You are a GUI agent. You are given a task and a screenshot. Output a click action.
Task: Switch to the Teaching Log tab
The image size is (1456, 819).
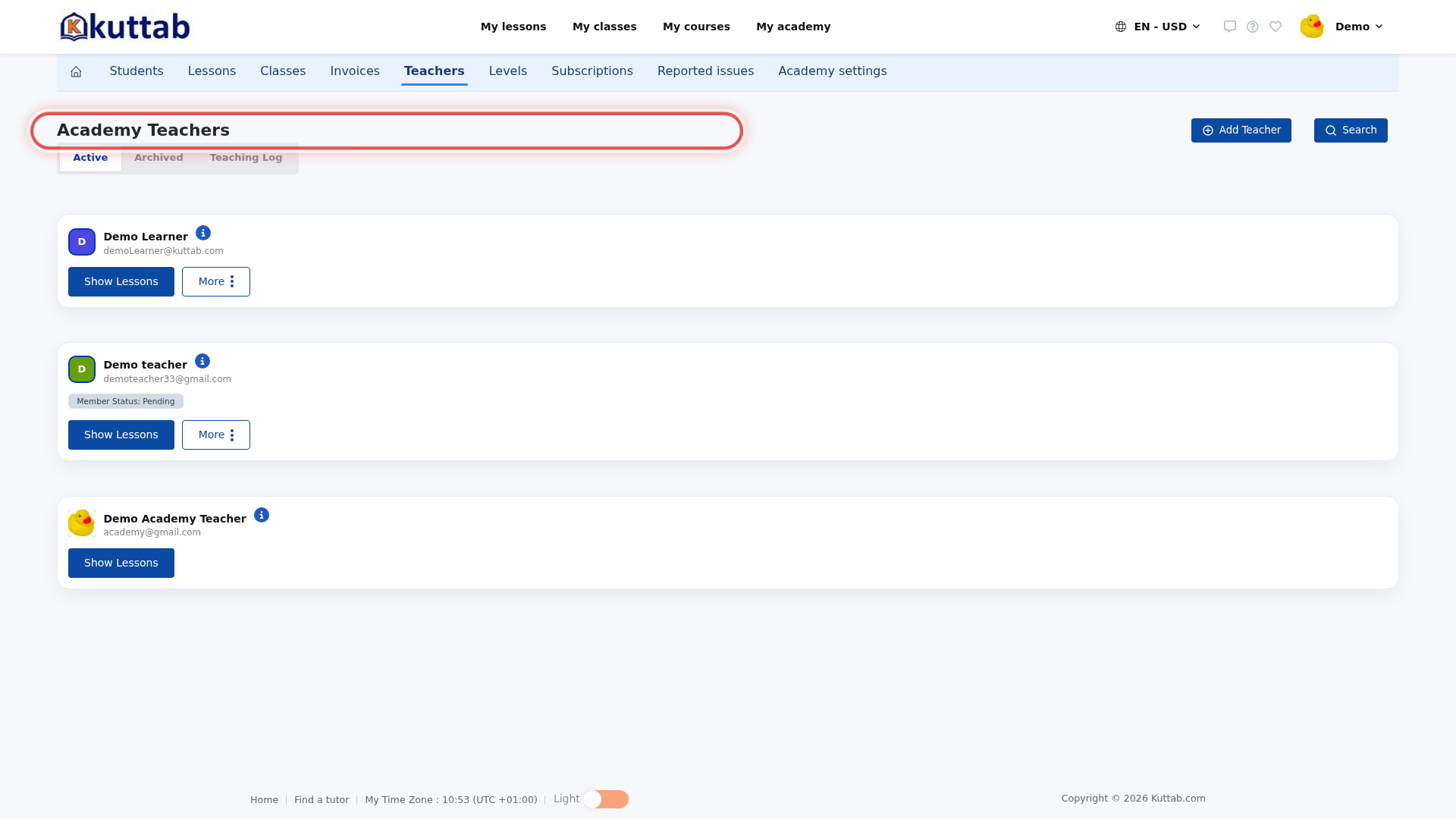pyautogui.click(x=246, y=158)
